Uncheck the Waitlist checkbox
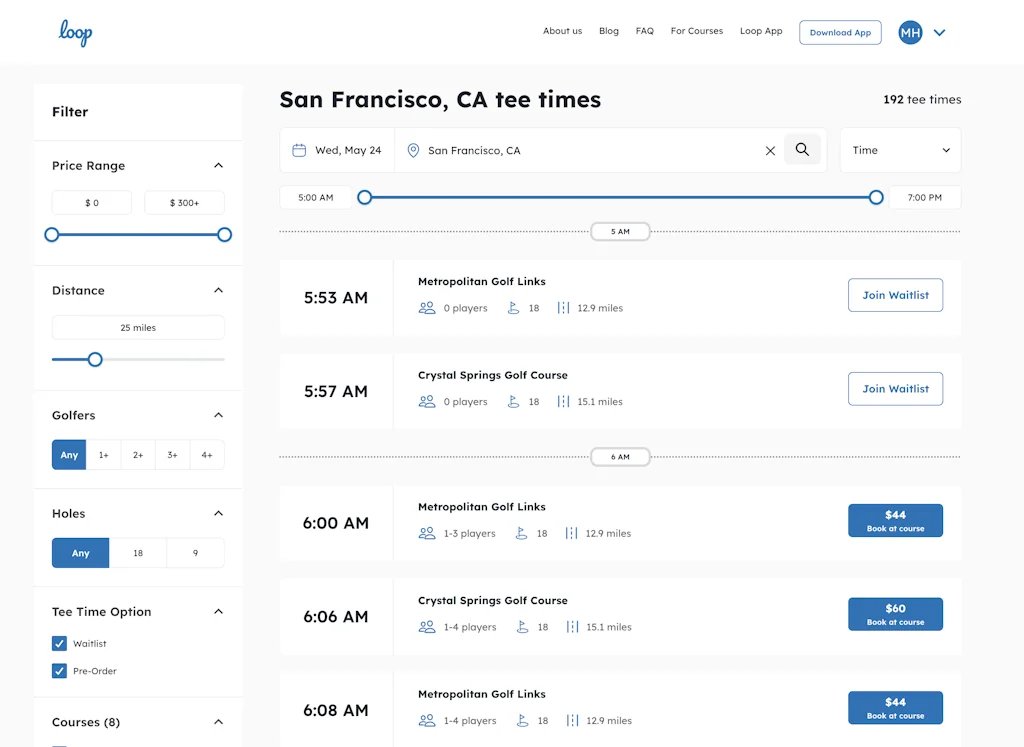Screen dimensions: 1024x747 tap(60, 644)
